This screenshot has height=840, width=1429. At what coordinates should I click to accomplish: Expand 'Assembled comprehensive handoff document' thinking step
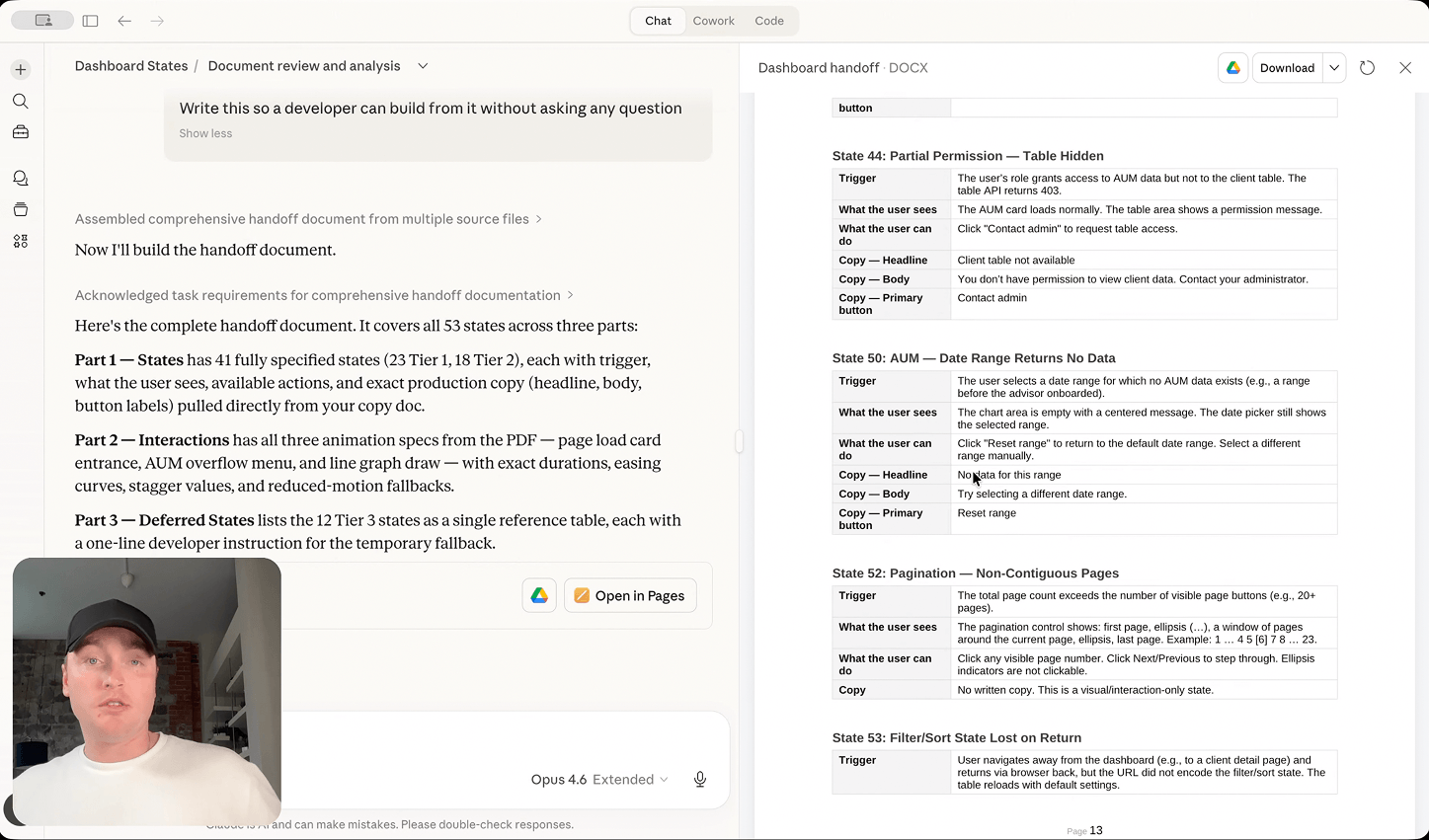tap(308, 219)
